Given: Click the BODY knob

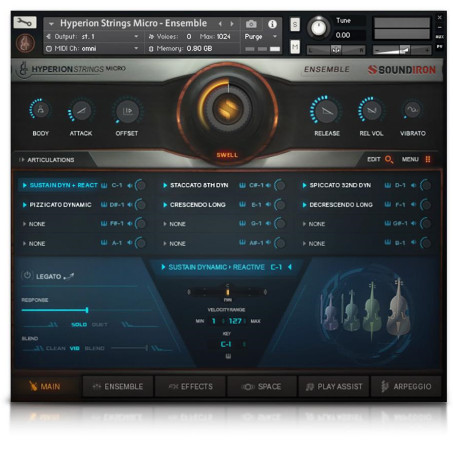Looking at the screenshot, I should [40, 109].
